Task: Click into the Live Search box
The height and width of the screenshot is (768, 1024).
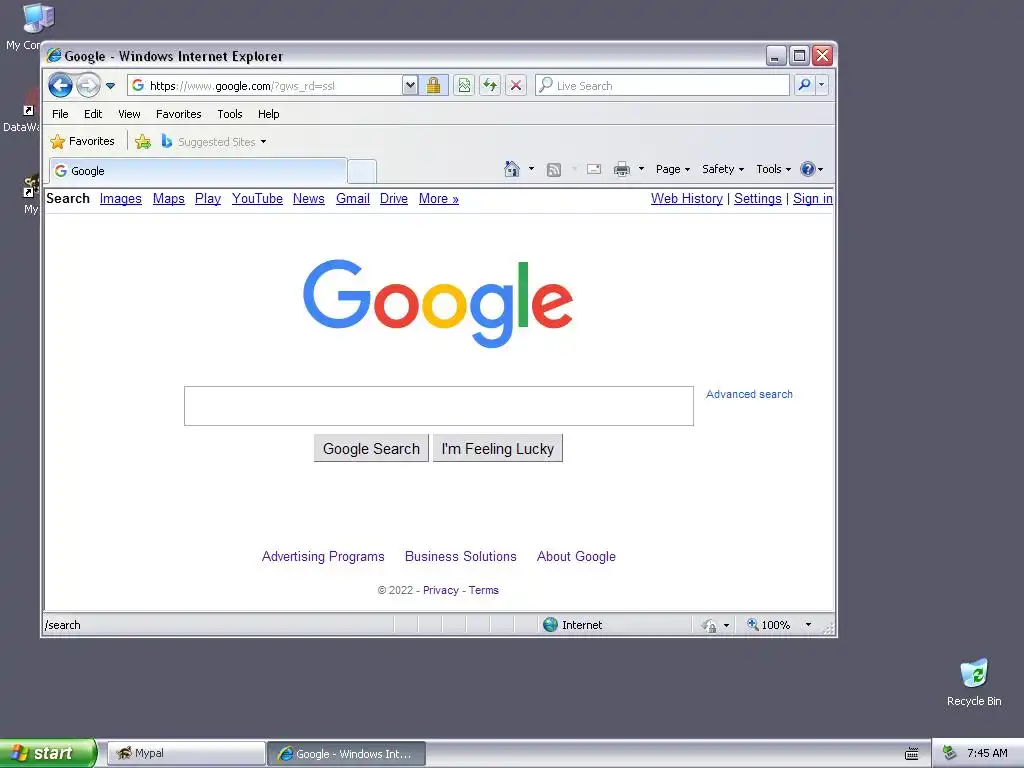Action: [x=662, y=85]
